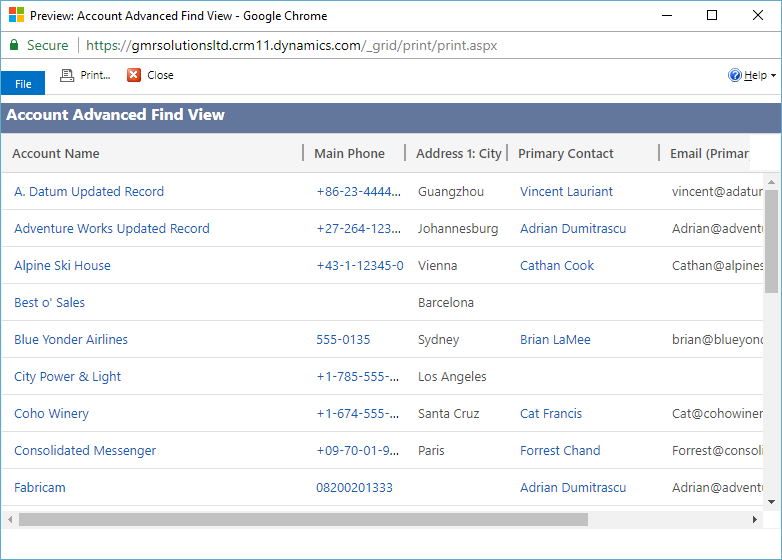Click phone number +27-264-123...
782x560 pixels.
pos(358,228)
